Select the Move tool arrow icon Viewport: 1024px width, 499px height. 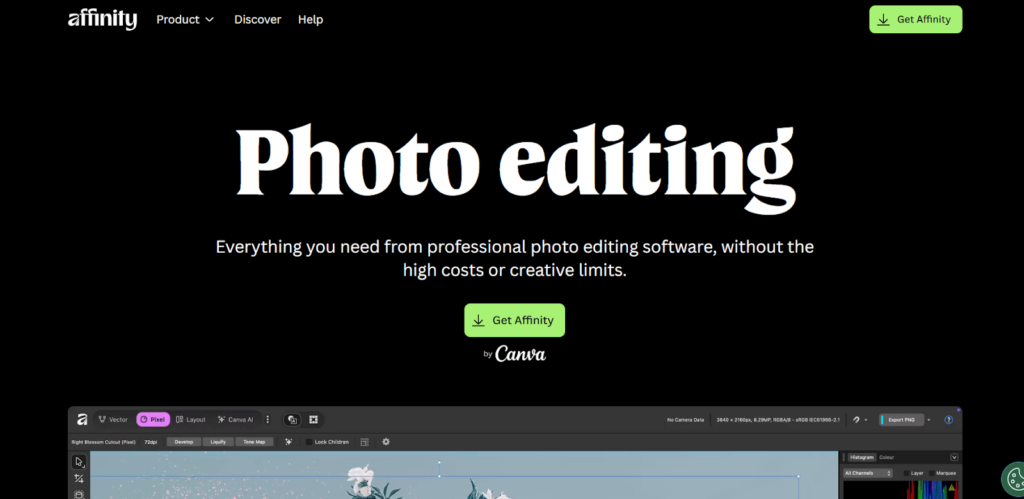[79, 462]
